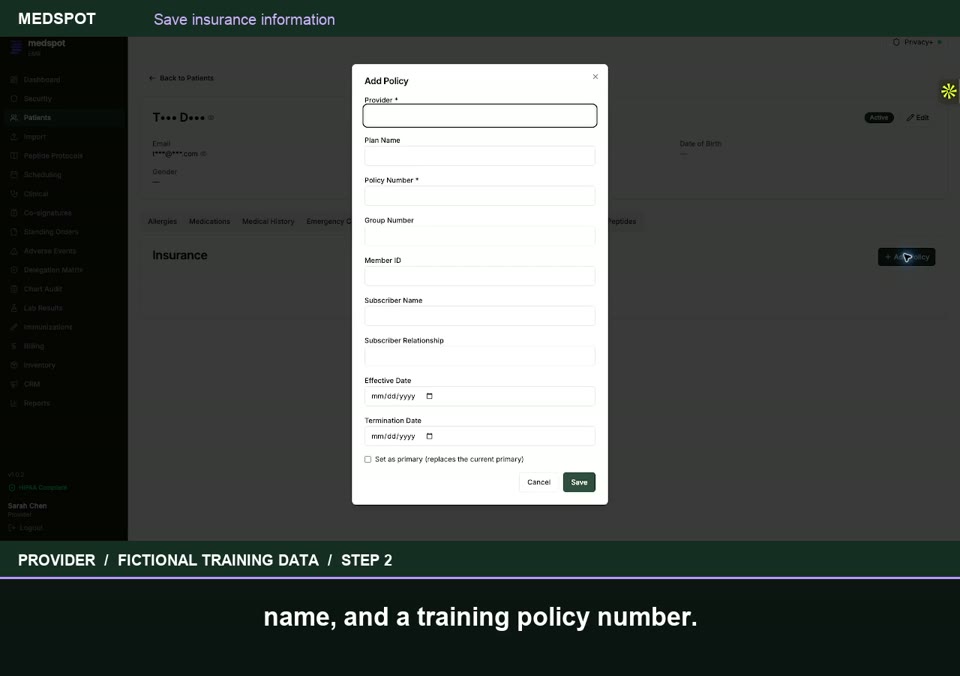Open CRM in the sidebar
This screenshot has height=676, width=960.
point(32,384)
